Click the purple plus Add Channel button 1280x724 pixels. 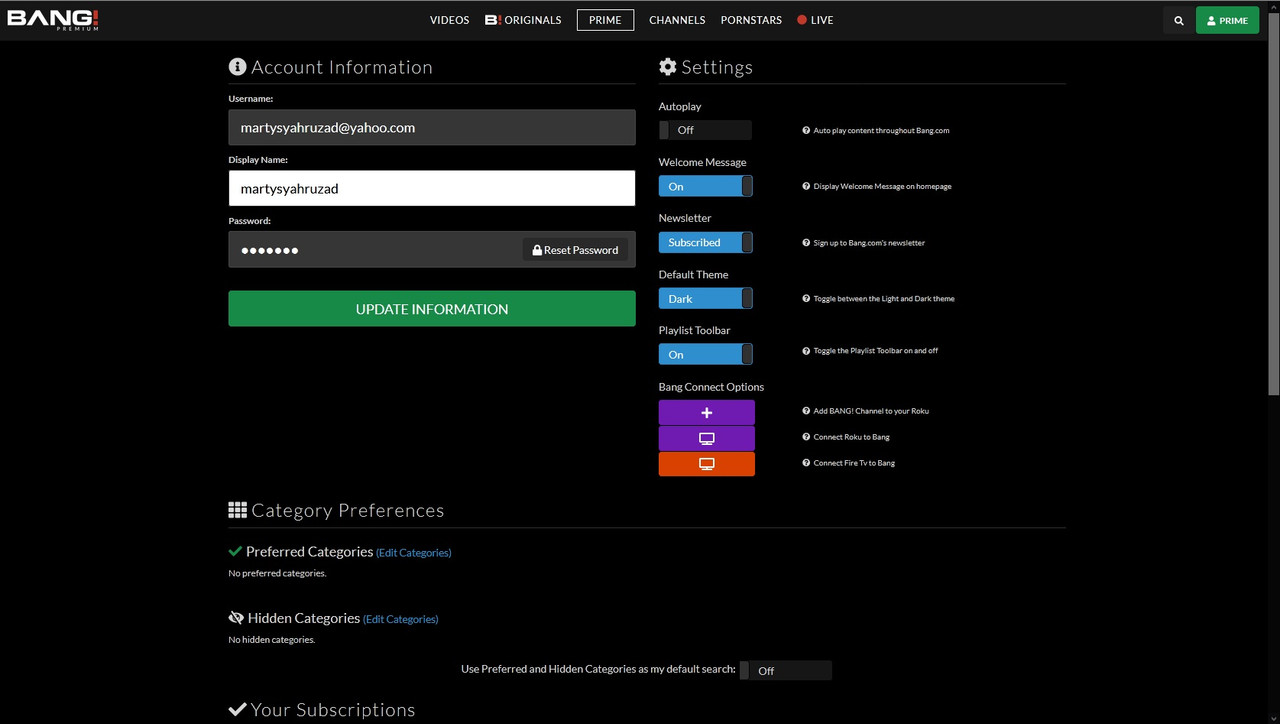[707, 412]
